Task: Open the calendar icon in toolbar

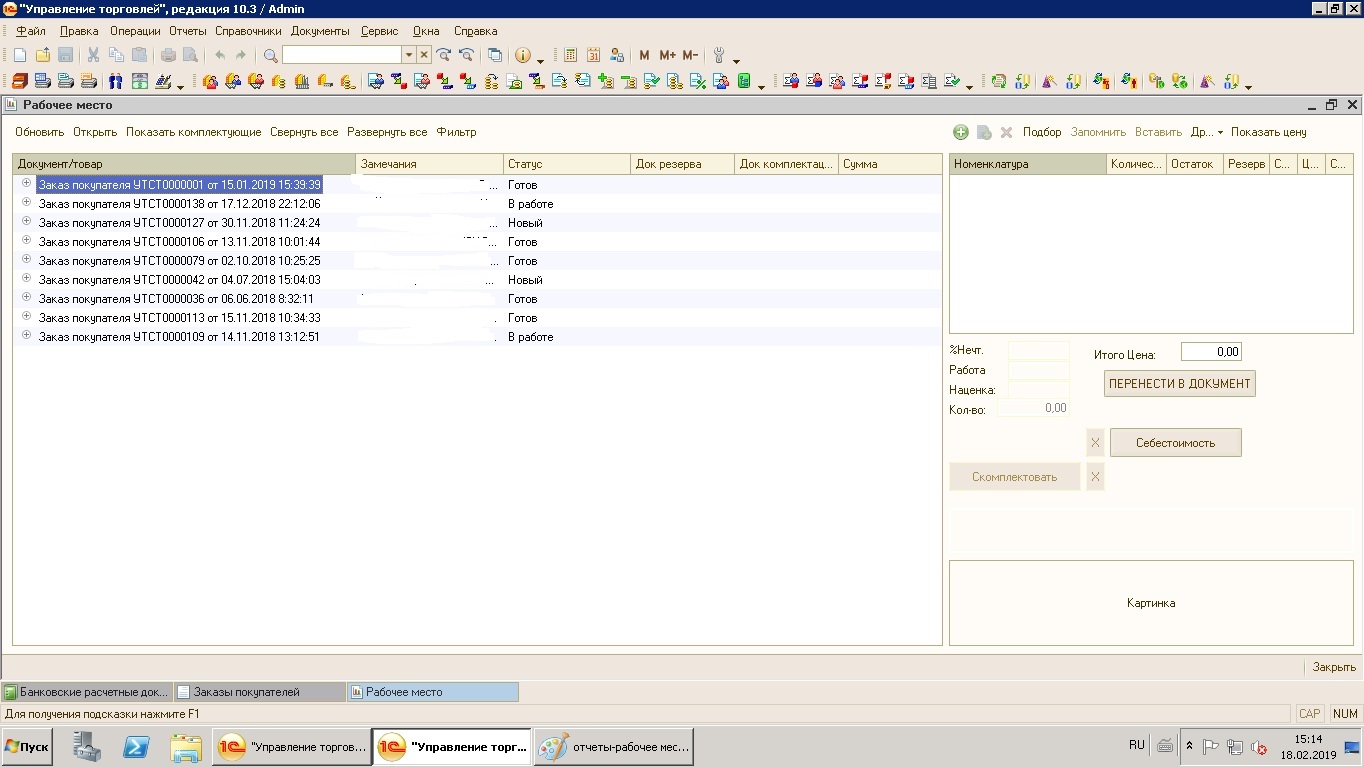Action: tap(594, 55)
